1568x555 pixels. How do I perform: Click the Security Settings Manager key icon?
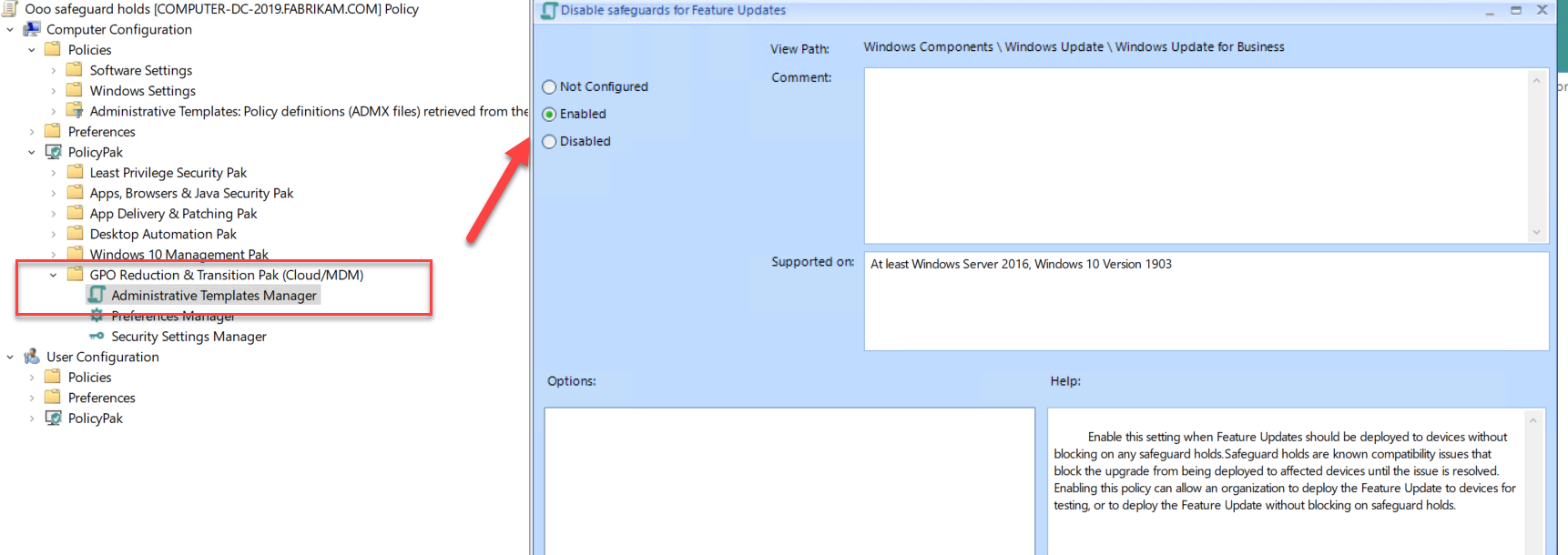tap(97, 336)
